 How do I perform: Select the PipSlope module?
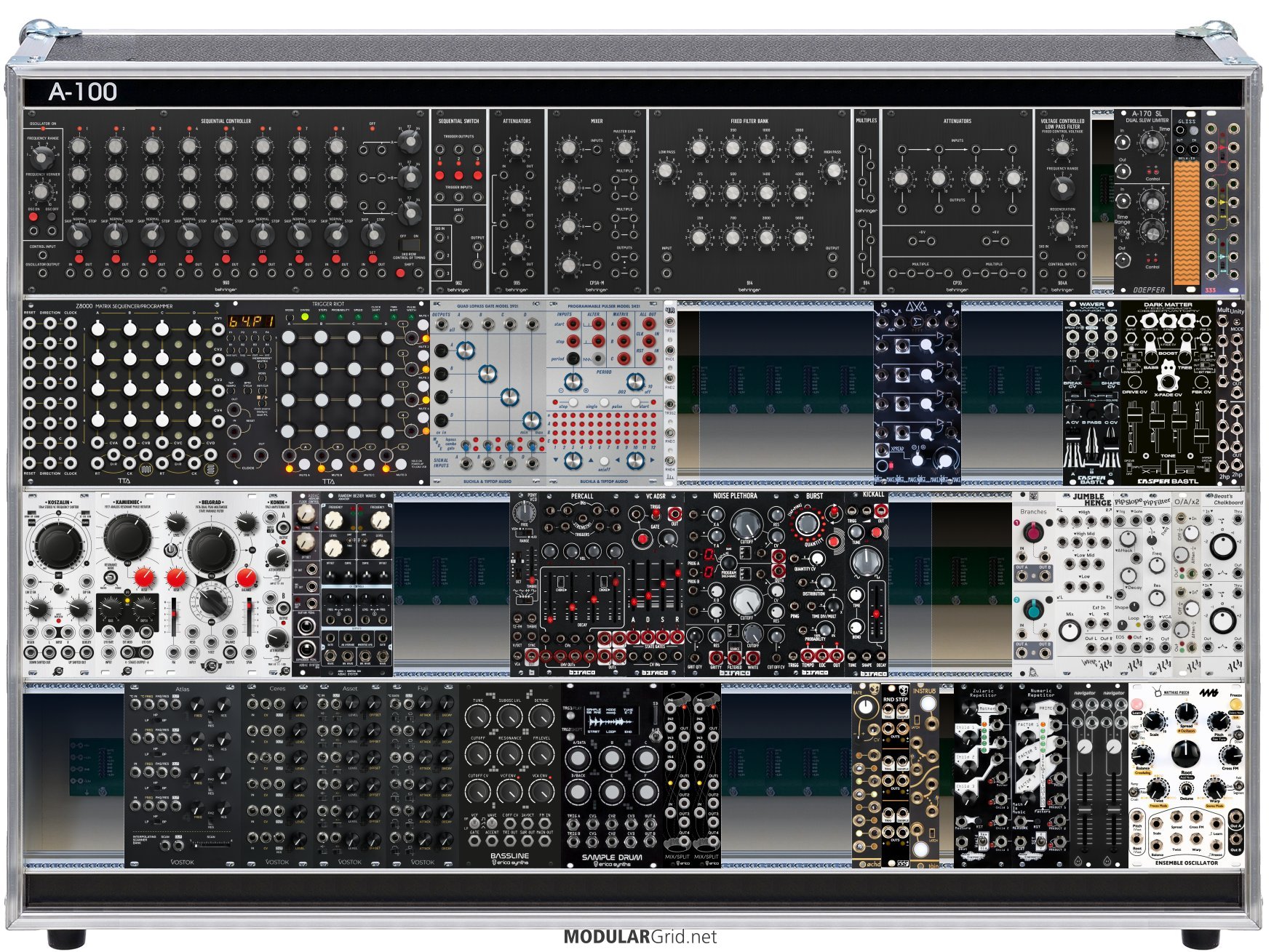(1128, 584)
